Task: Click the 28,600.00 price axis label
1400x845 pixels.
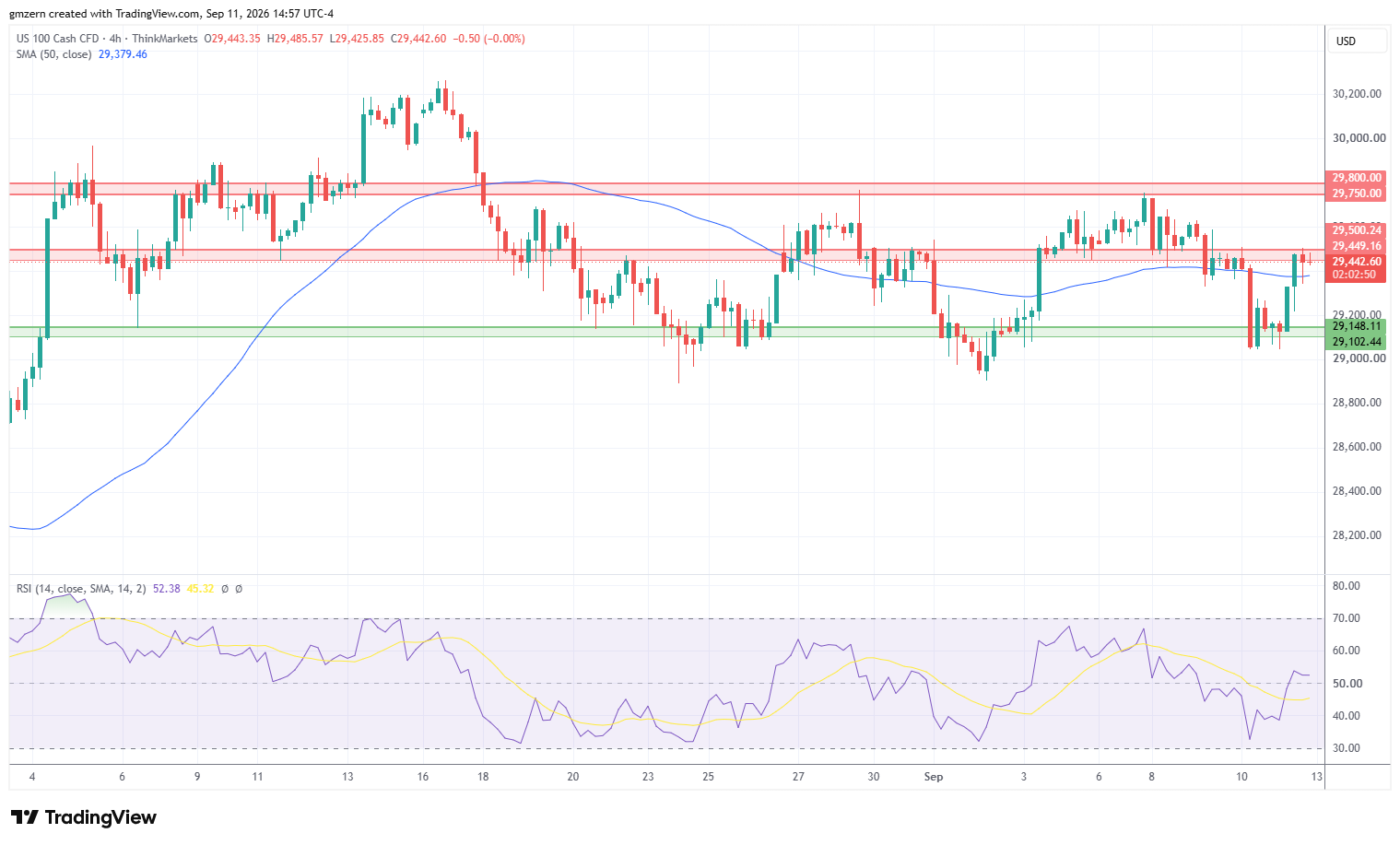Action: pyautogui.click(x=1357, y=447)
